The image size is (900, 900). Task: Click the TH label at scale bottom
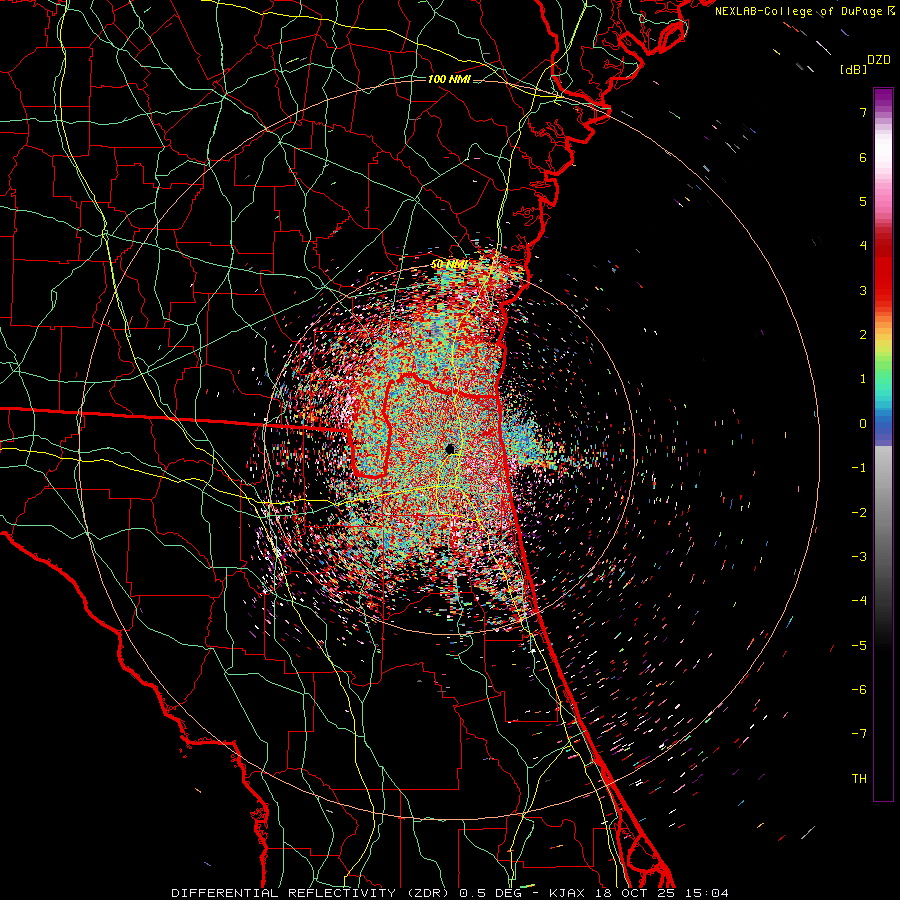pos(859,779)
